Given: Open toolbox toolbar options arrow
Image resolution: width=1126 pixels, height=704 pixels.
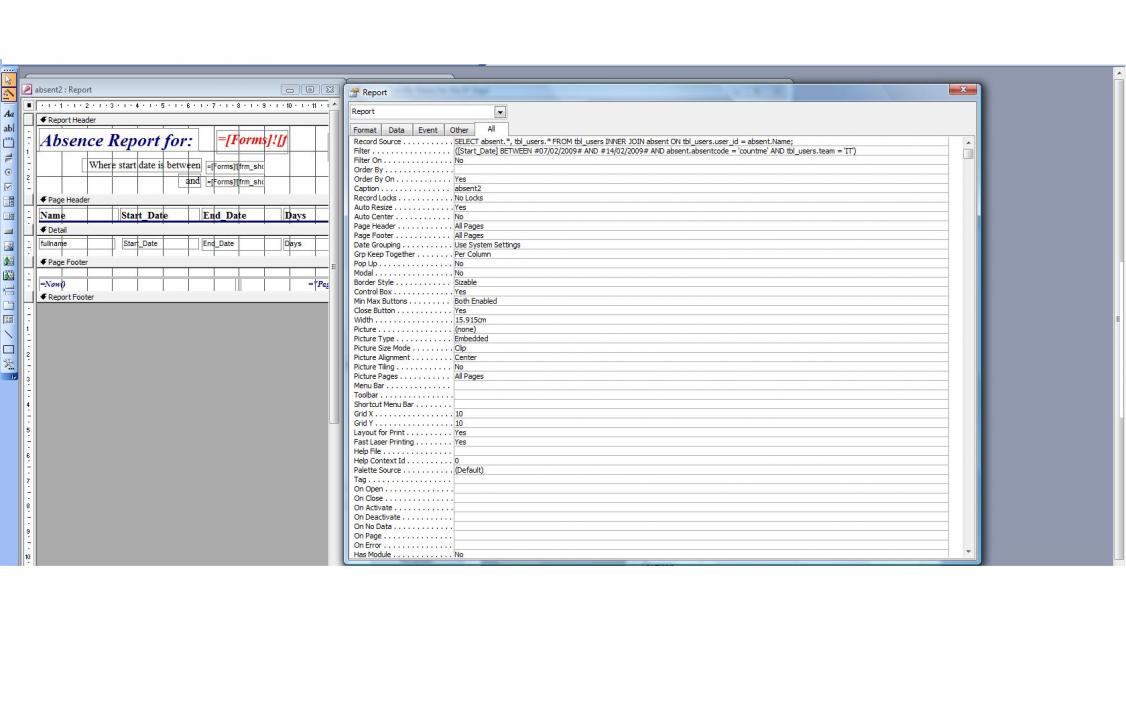Looking at the screenshot, I should (12, 376).
